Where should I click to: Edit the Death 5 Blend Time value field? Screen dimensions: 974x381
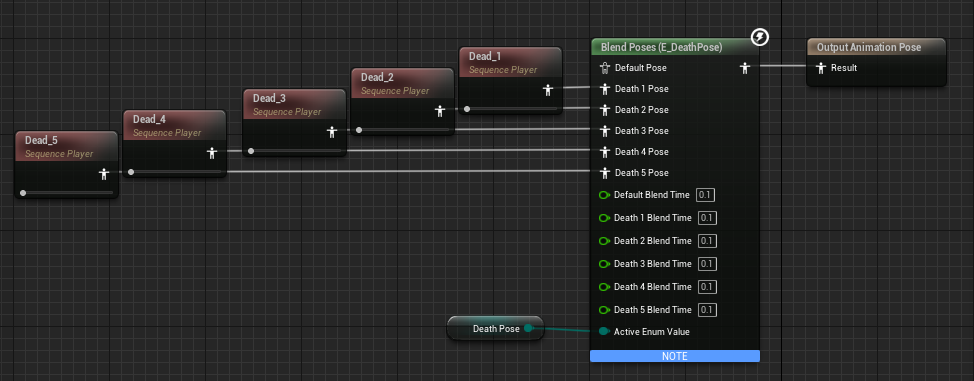pos(707,310)
